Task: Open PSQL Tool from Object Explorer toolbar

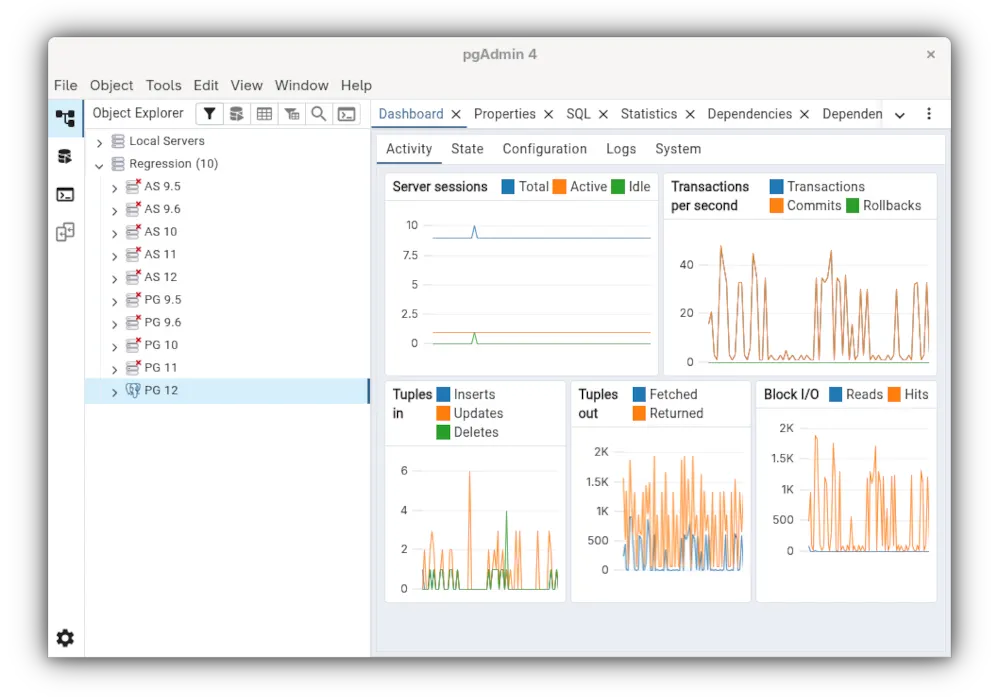Action: click(x=346, y=114)
